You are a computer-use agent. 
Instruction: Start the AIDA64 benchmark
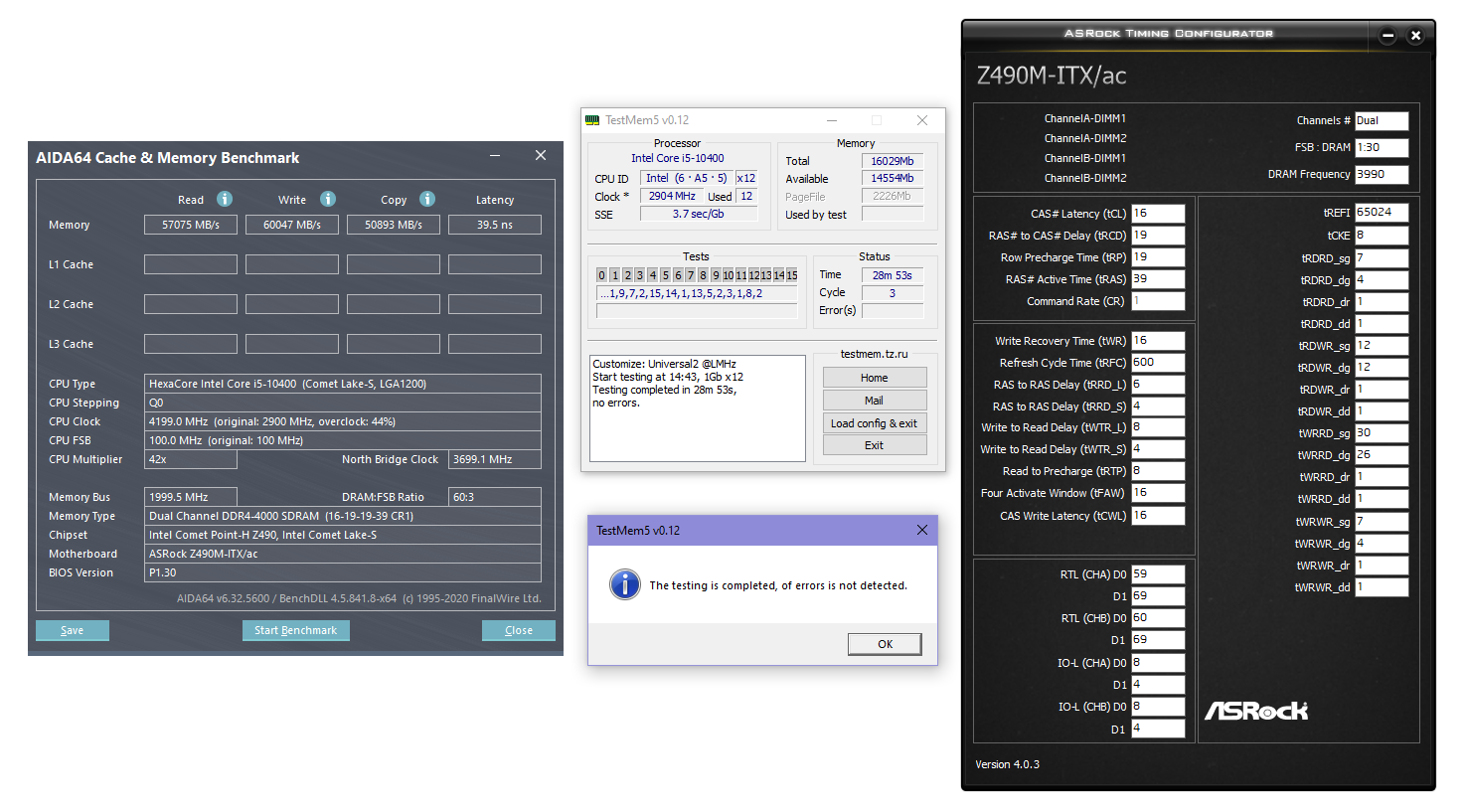click(x=296, y=630)
